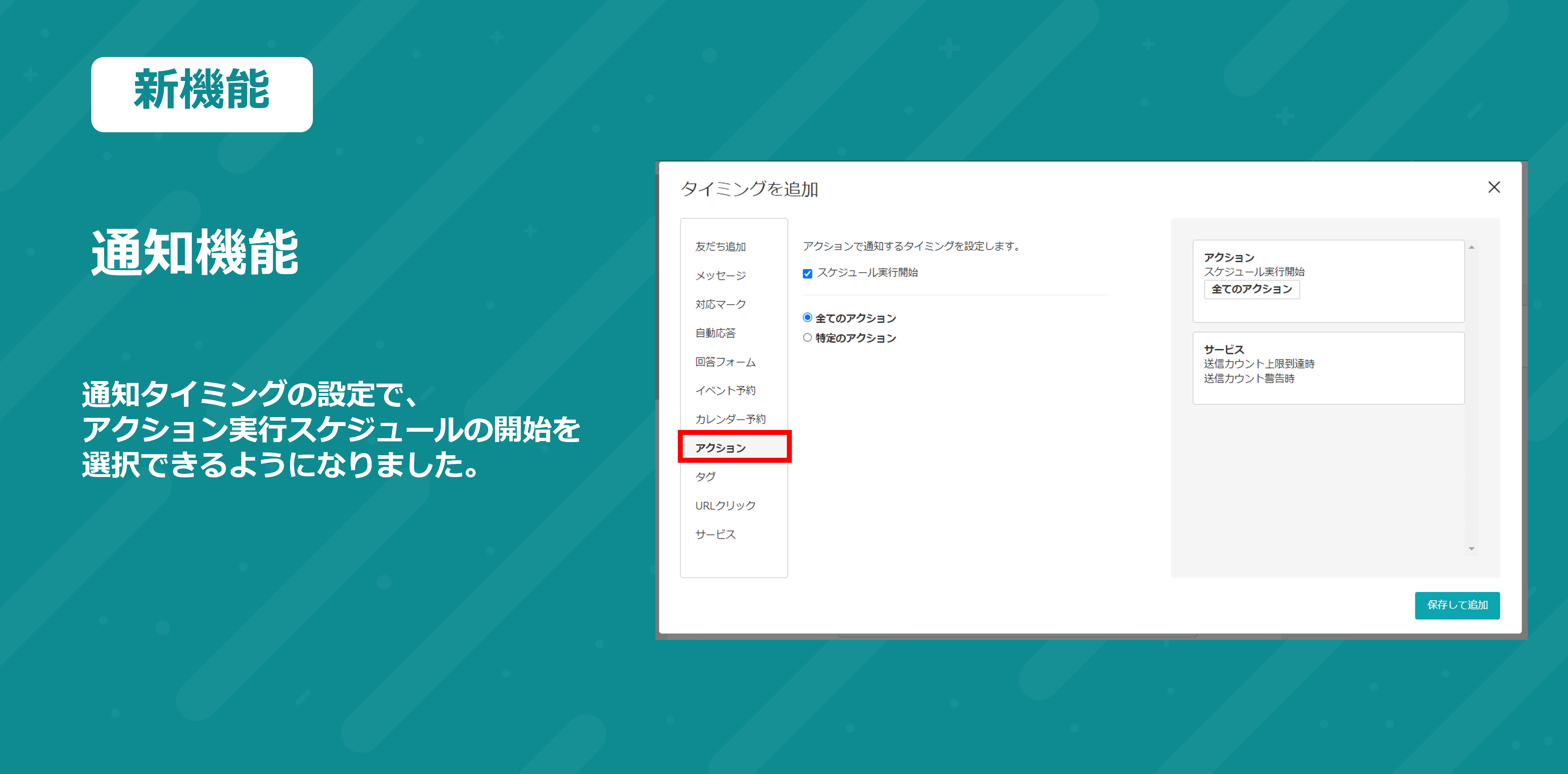Select カレンダー予約 in the timing list
The height and width of the screenshot is (774, 1568).
click(x=731, y=419)
